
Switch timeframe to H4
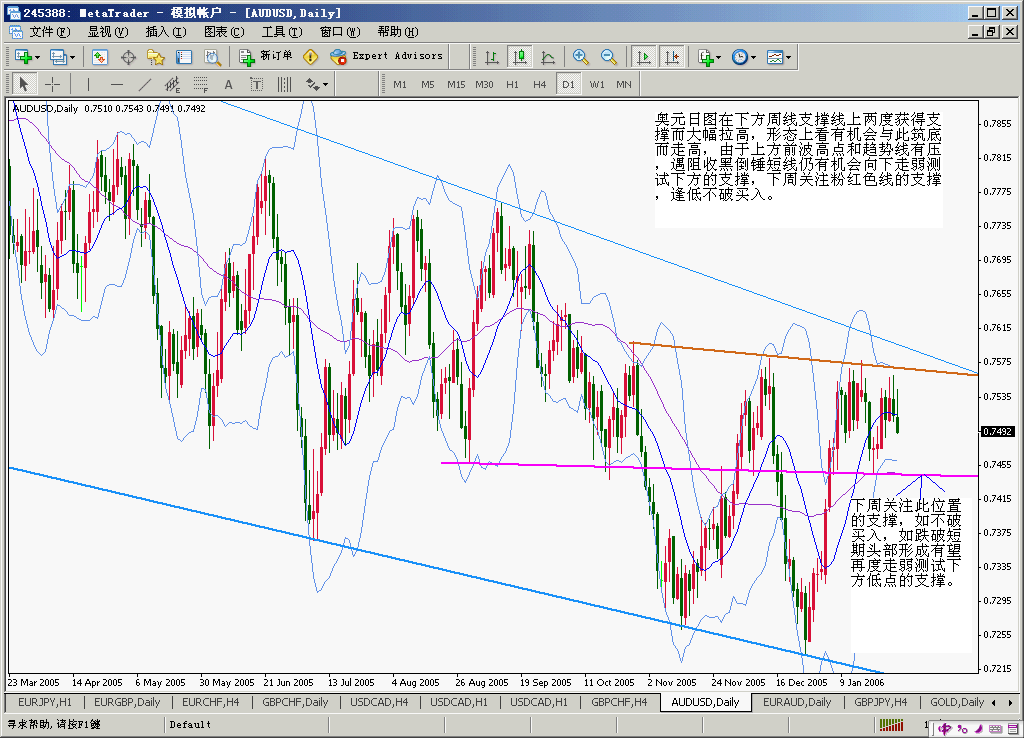point(539,84)
